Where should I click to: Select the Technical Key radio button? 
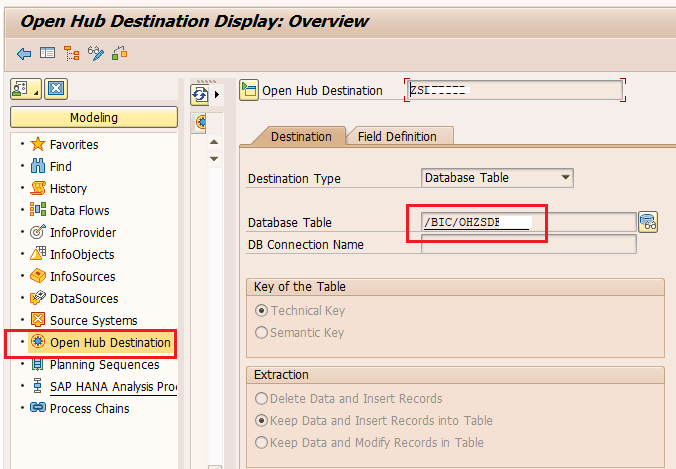pos(262,311)
